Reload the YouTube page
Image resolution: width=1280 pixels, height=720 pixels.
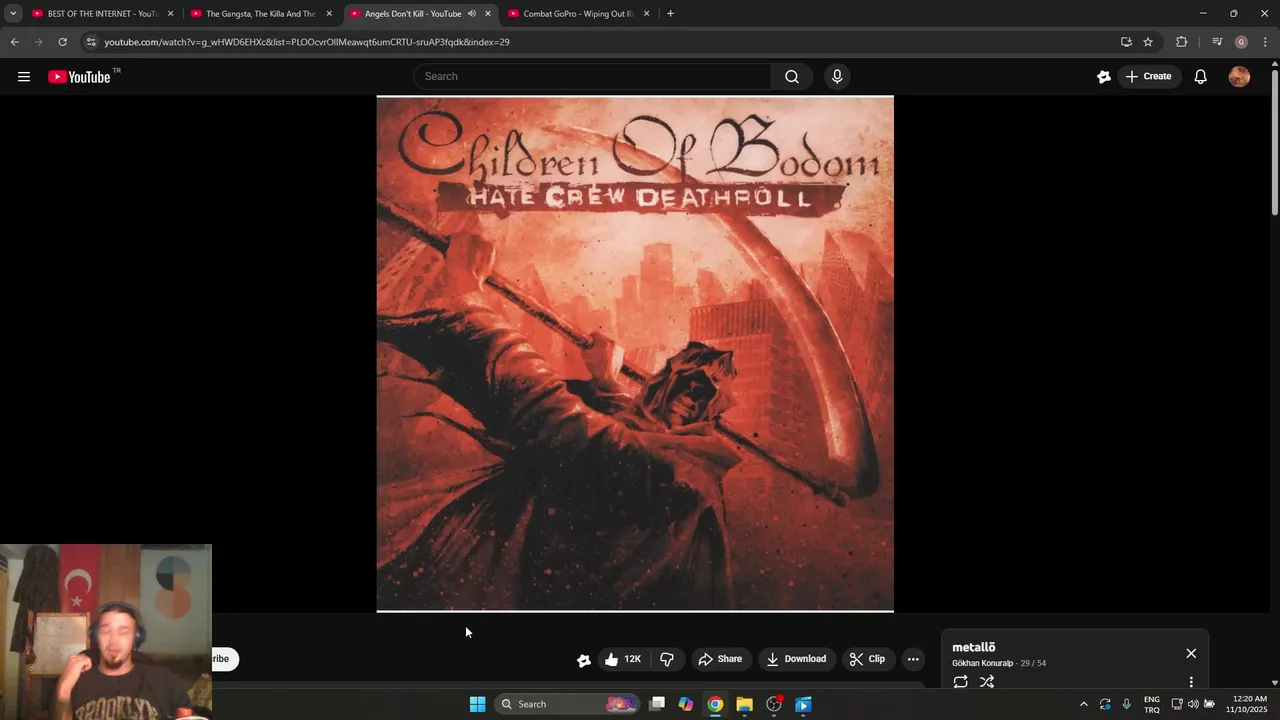point(63,42)
